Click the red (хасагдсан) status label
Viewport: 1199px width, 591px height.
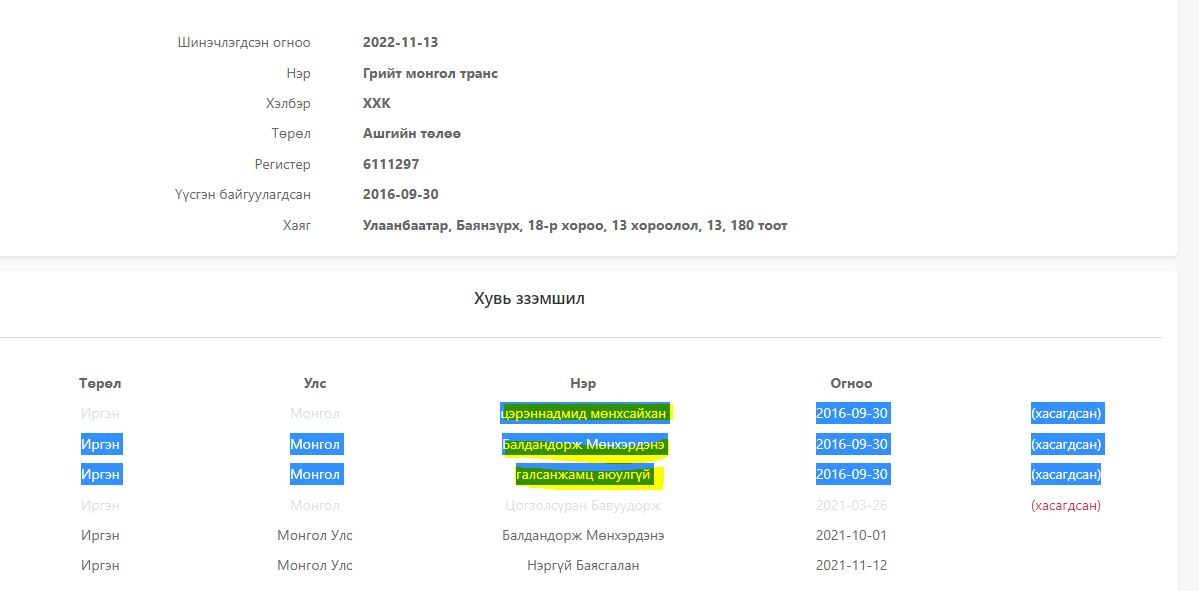(1065, 505)
